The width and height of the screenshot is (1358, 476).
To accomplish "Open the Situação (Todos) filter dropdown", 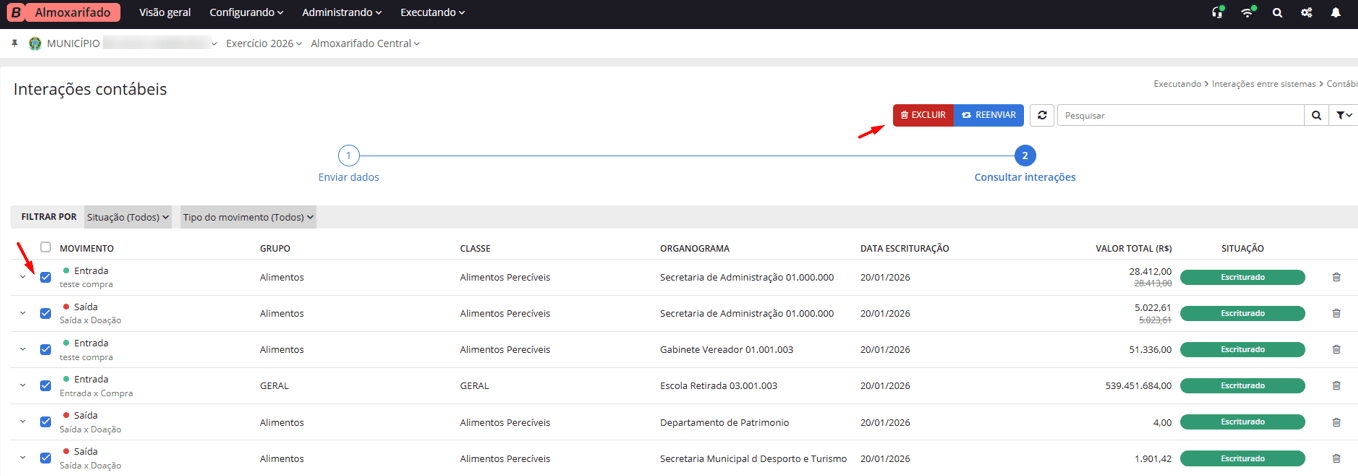I will 128,217.
